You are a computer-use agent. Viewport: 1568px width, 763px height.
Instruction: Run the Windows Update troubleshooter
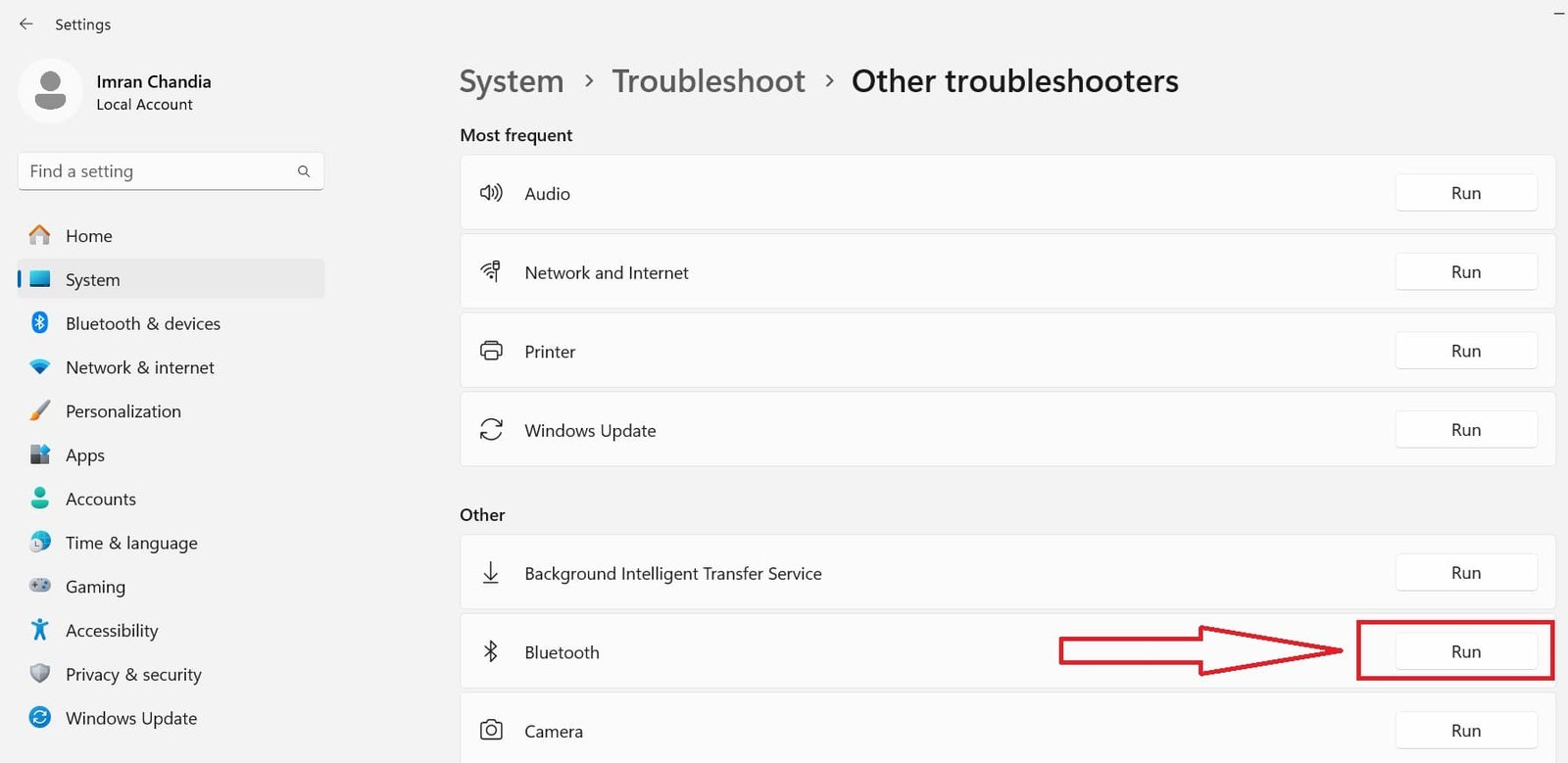pyautogui.click(x=1465, y=429)
